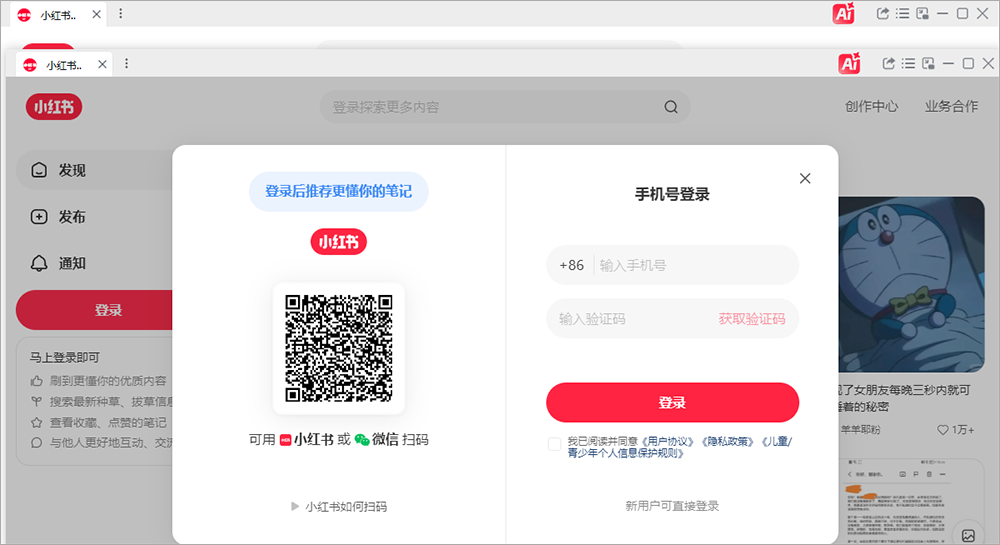The width and height of the screenshot is (1000, 545).
Task: Open 创作中心 in the top navigation
Action: [871, 106]
